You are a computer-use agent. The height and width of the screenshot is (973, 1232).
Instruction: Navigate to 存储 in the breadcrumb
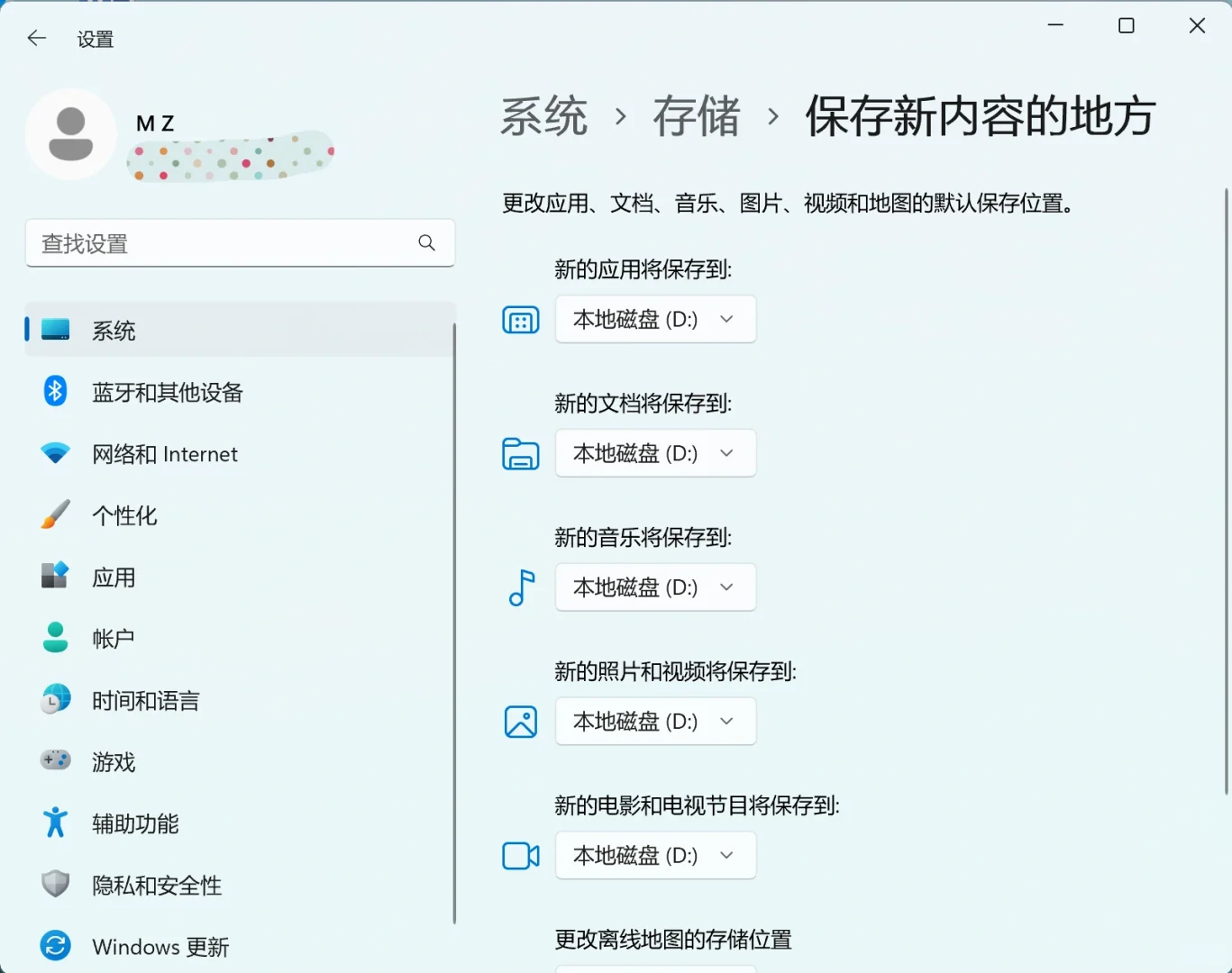point(697,116)
